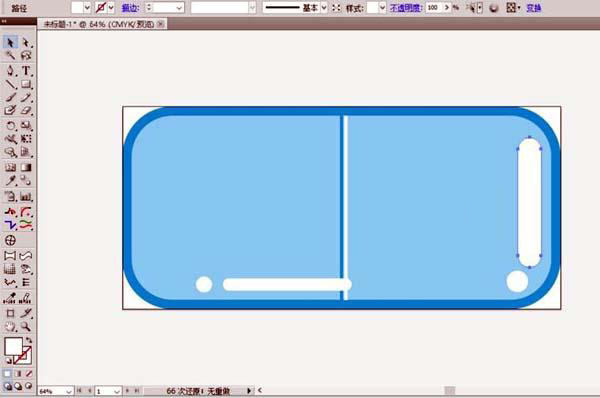Image resolution: width=600 pixels, height=398 pixels.
Task: Switch to Draw Normal mode
Action: pyautogui.click(x=7, y=386)
